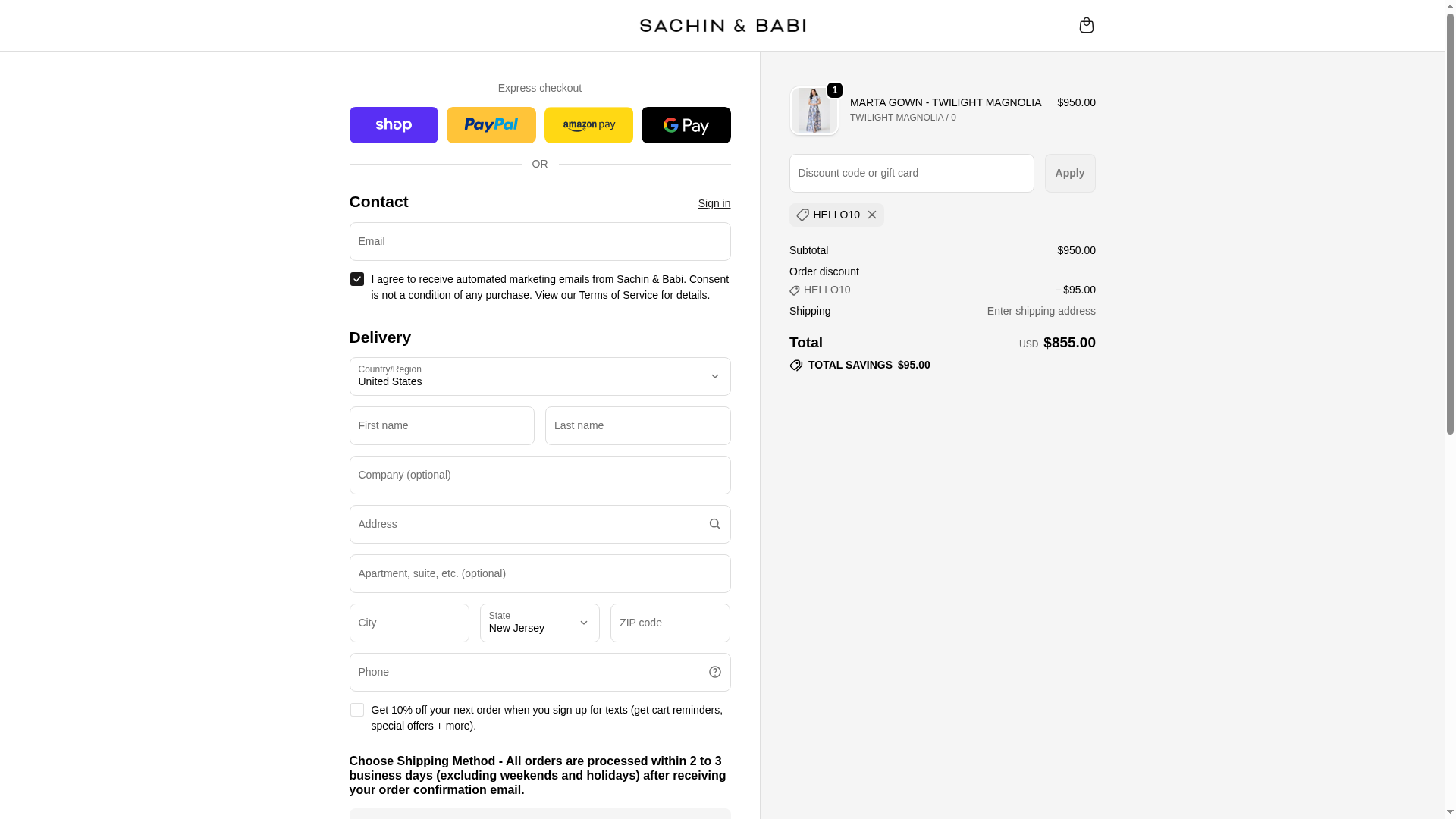
Task: Remove the HELLO10 discount code
Action: click(872, 215)
